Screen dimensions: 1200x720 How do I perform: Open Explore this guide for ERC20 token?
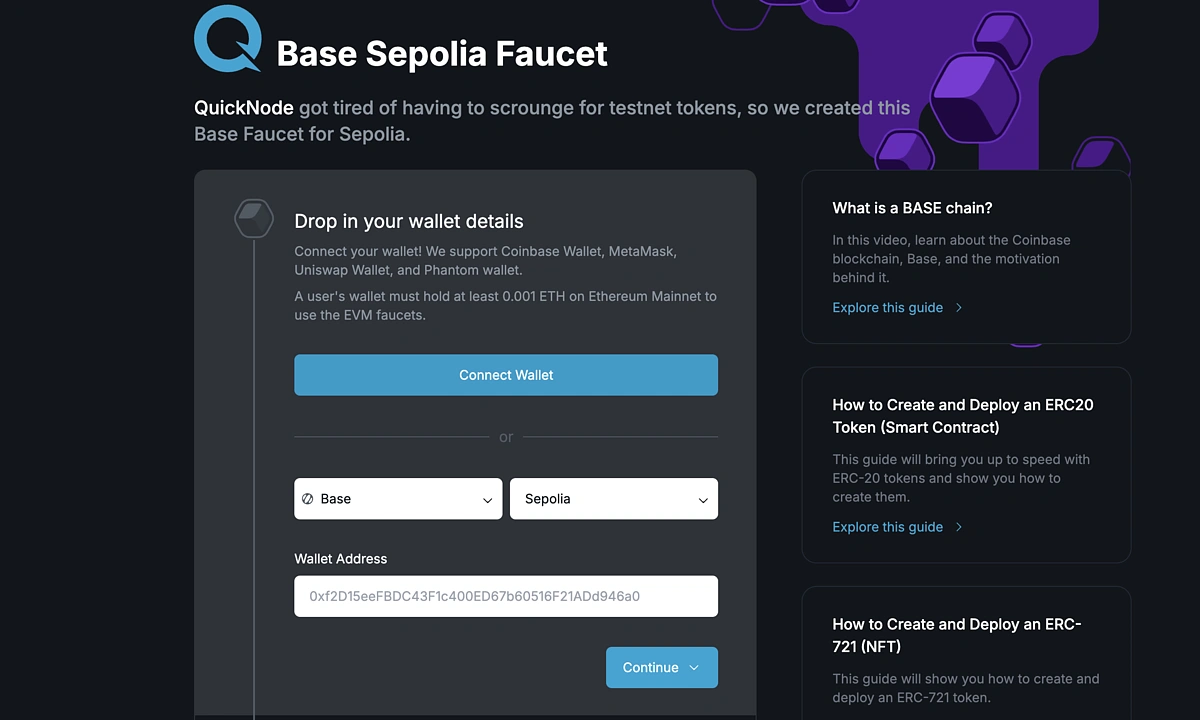point(887,527)
